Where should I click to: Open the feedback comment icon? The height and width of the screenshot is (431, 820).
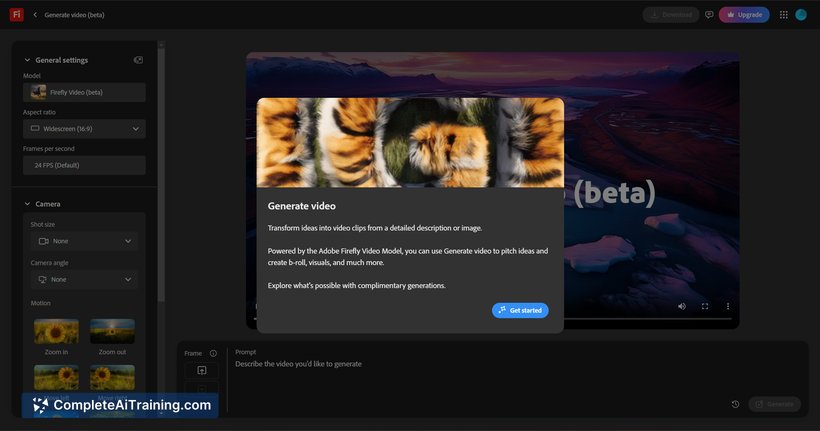point(709,15)
